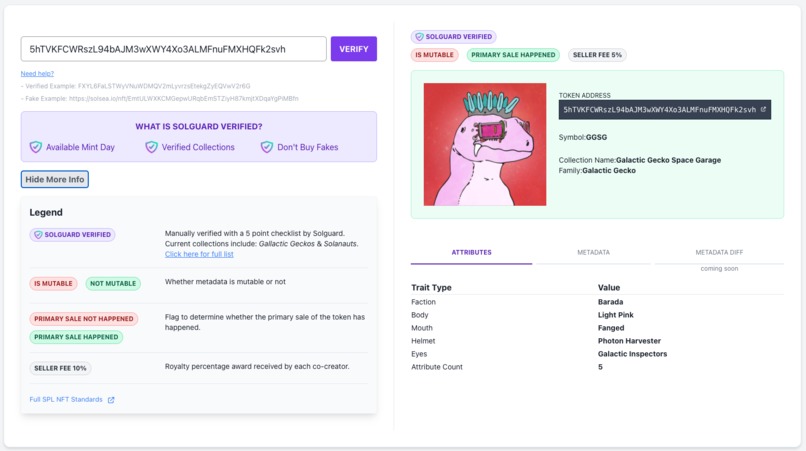Click 'Royalty percentage award' description text
The width and height of the screenshot is (806, 451).
tap(257, 366)
